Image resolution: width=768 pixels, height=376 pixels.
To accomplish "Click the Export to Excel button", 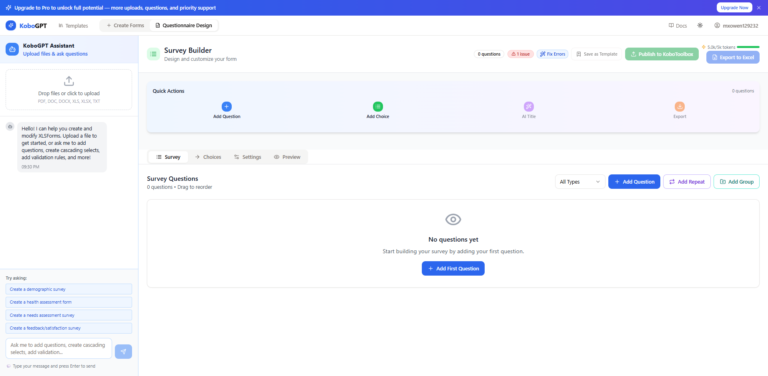I will tap(733, 57).
